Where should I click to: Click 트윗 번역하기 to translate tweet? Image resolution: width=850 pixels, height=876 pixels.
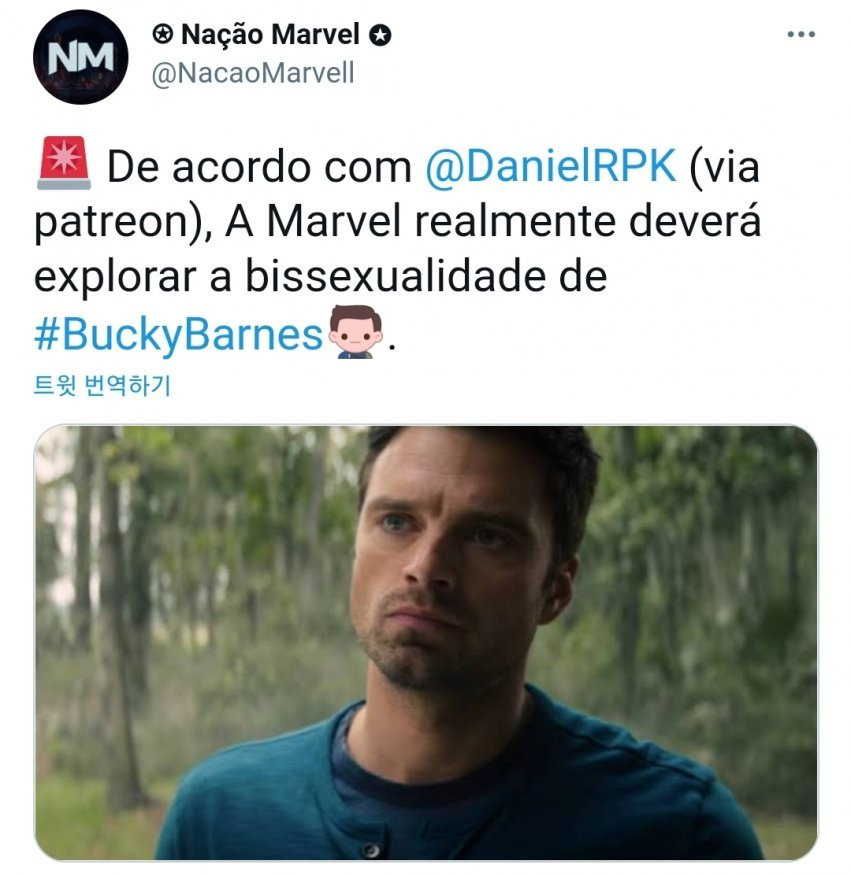coord(102,385)
